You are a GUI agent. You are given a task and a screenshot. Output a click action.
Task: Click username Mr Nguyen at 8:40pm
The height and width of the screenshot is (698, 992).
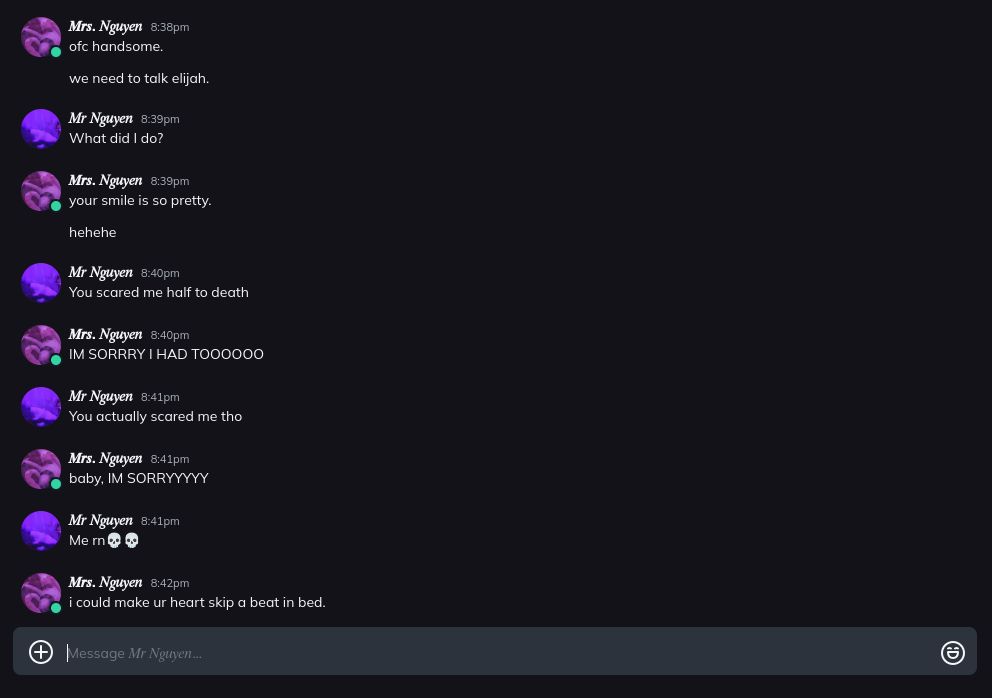pos(100,273)
